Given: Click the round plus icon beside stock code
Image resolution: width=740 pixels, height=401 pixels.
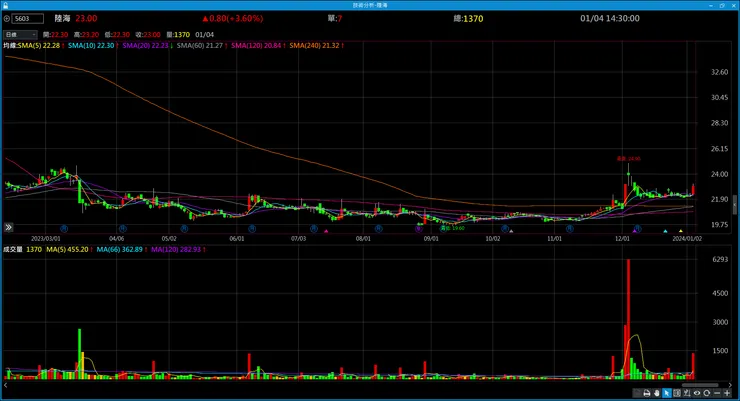Looking at the screenshot, I should tap(7, 19).
